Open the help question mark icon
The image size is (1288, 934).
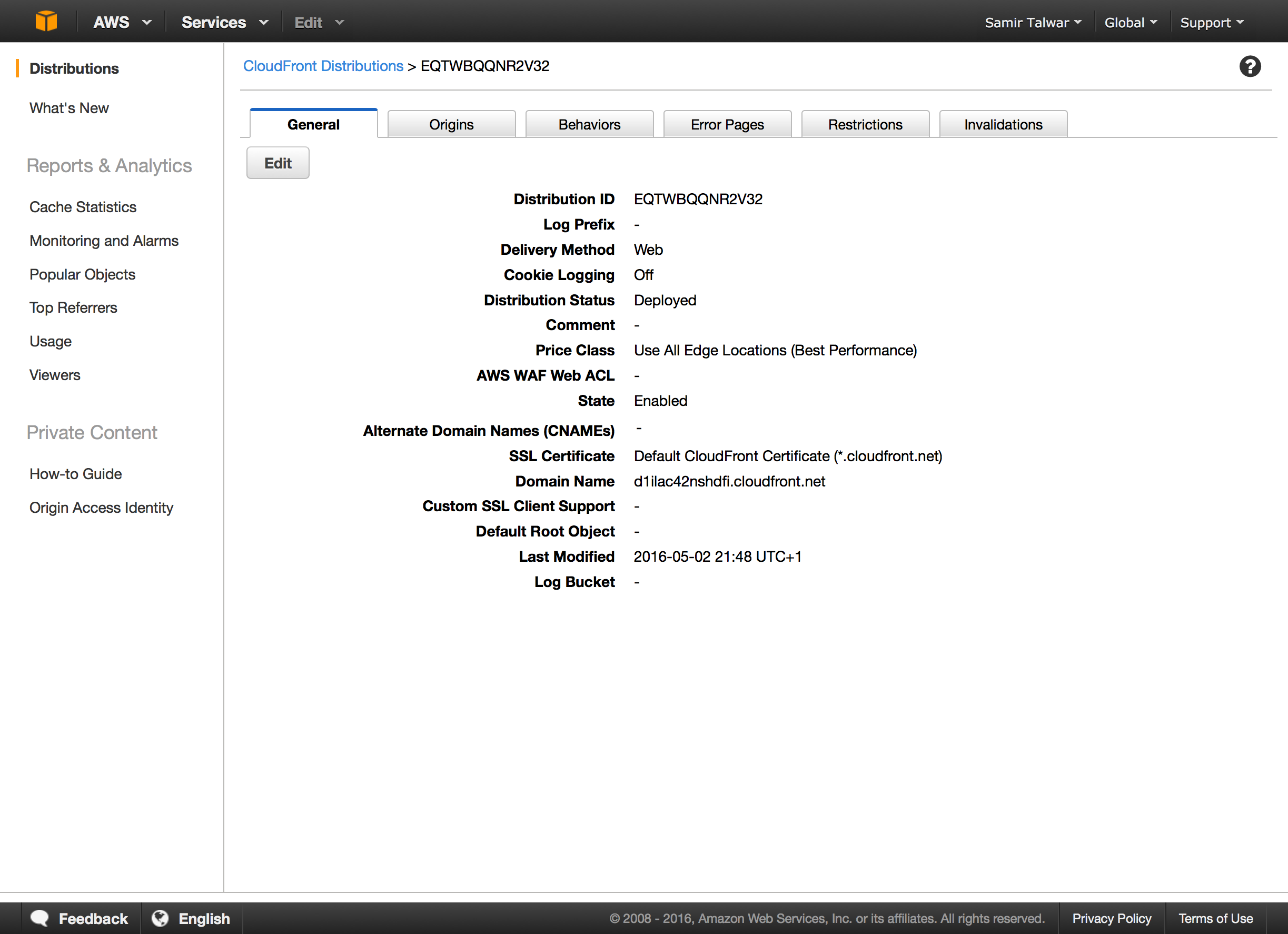pyautogui.click(x=1250, y=66)
